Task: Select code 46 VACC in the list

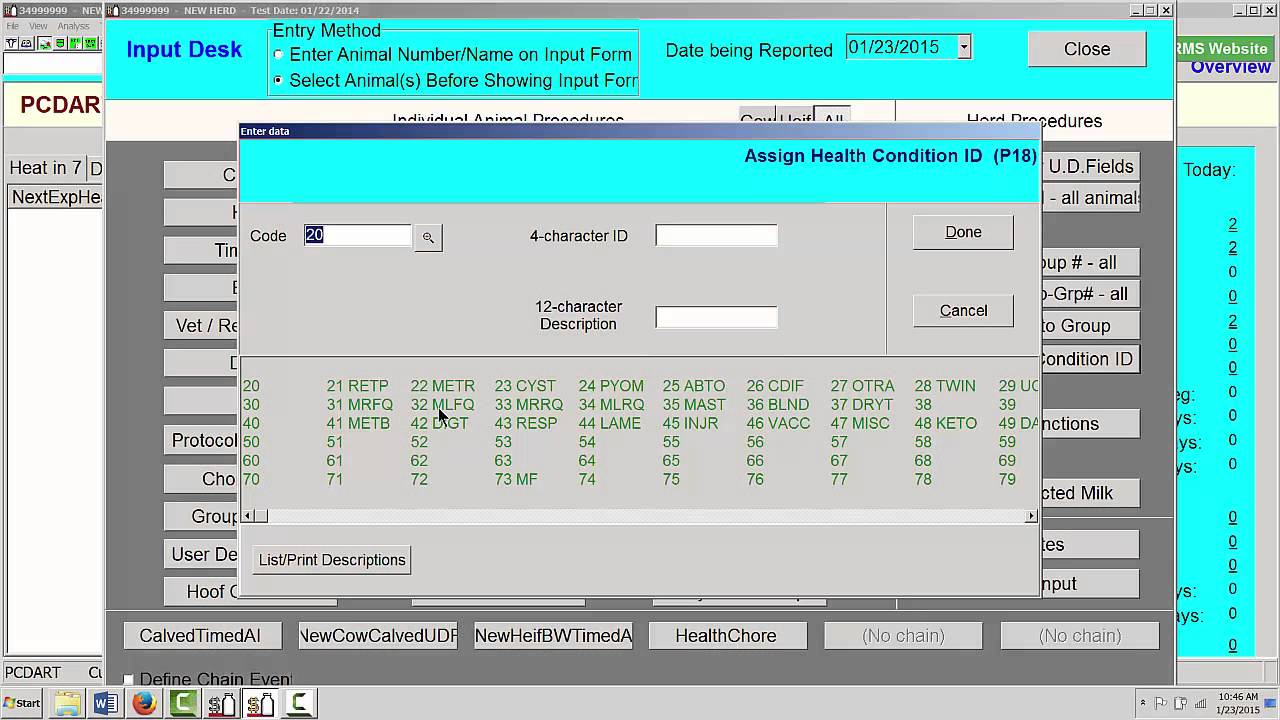Action: click(x=778, y=424)
